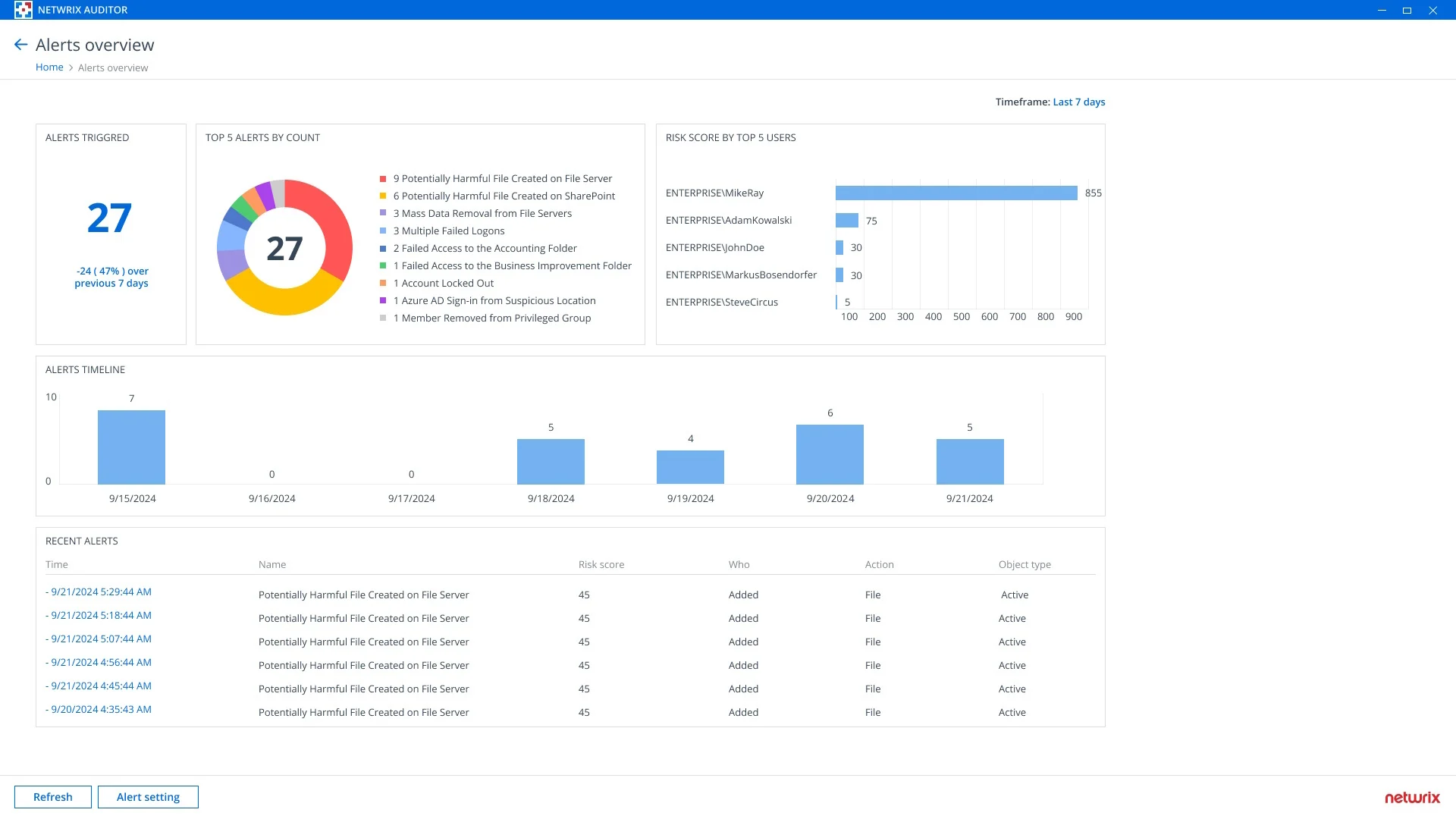The height and width of the screenshot is (819, 1456).
Task: Click '-24 (47%) over previous 7 days'
Action: pyautogui.click(x=111, y=277)
